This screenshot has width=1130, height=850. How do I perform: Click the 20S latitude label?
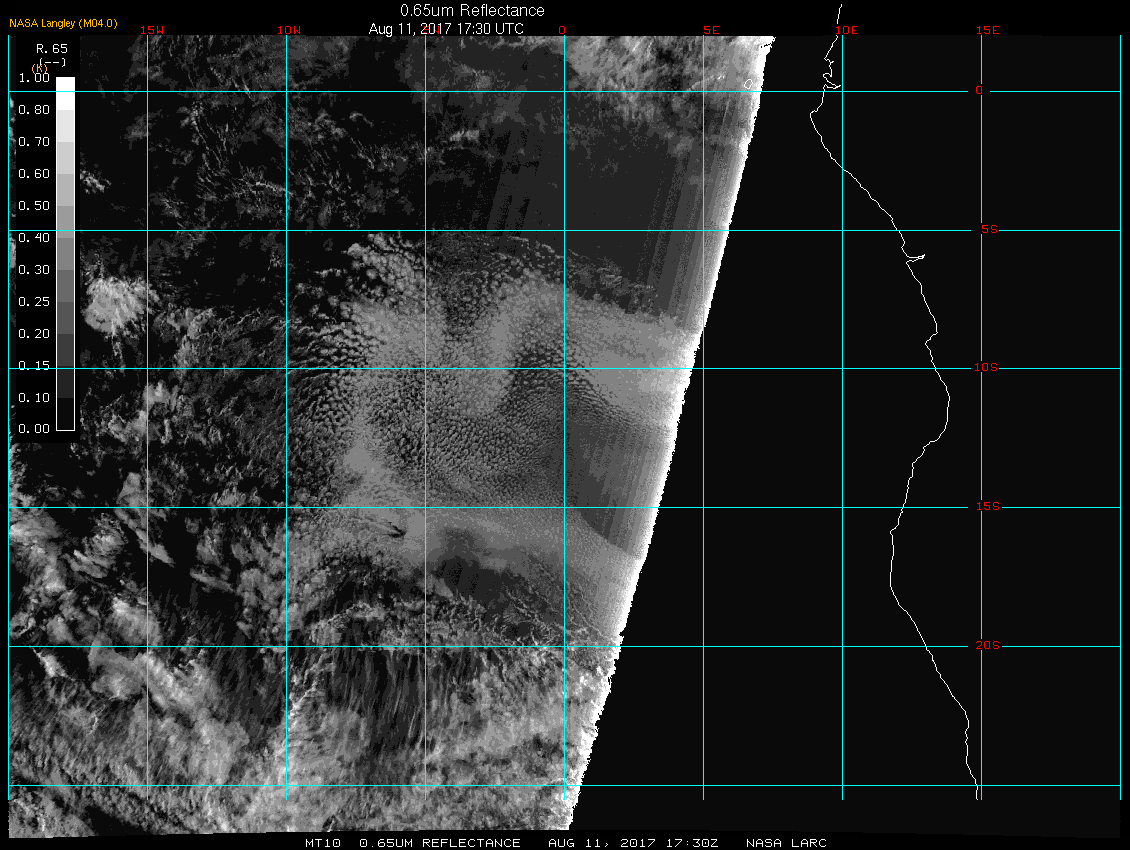coord(986,646)
